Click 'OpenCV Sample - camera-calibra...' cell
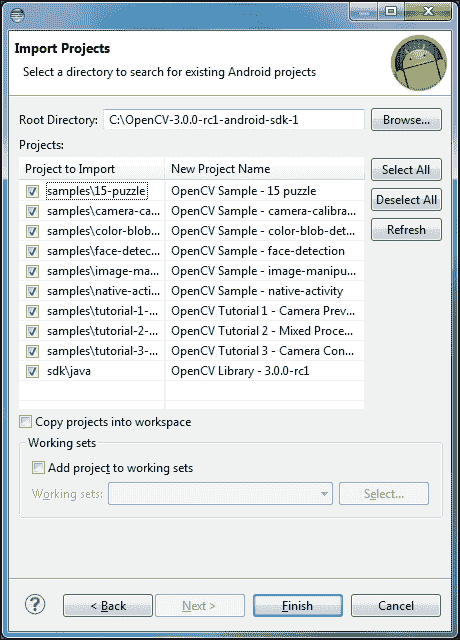Image resolution: width=460 pixels, height=640 pixels. point(263,211)
